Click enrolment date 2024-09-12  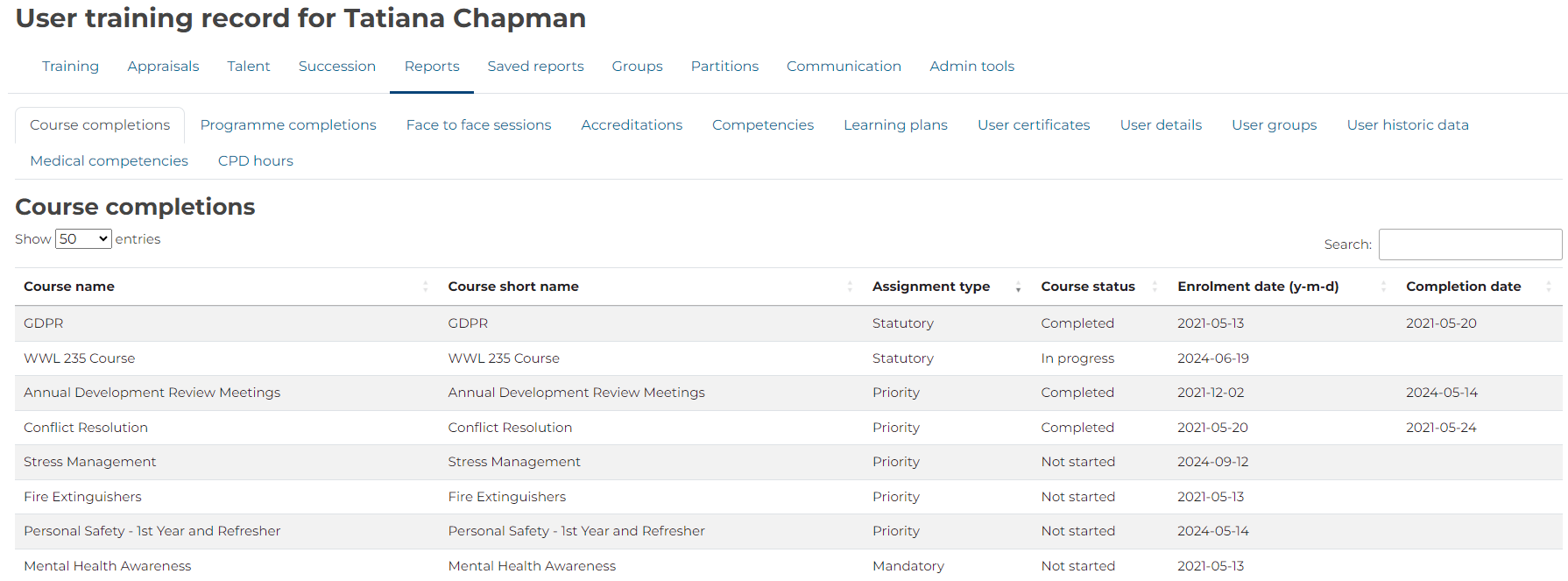[x=1213, y=462]
